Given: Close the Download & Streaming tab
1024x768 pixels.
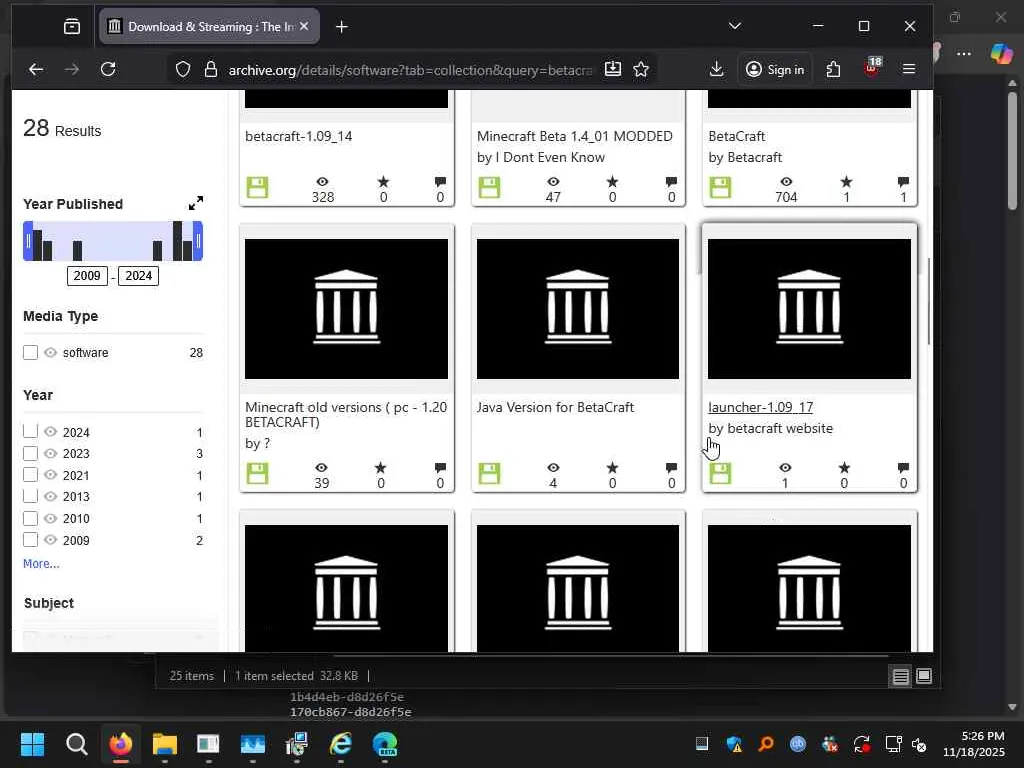Looking at the screenshot, I should pyautogui.click(x=304, y=26).
